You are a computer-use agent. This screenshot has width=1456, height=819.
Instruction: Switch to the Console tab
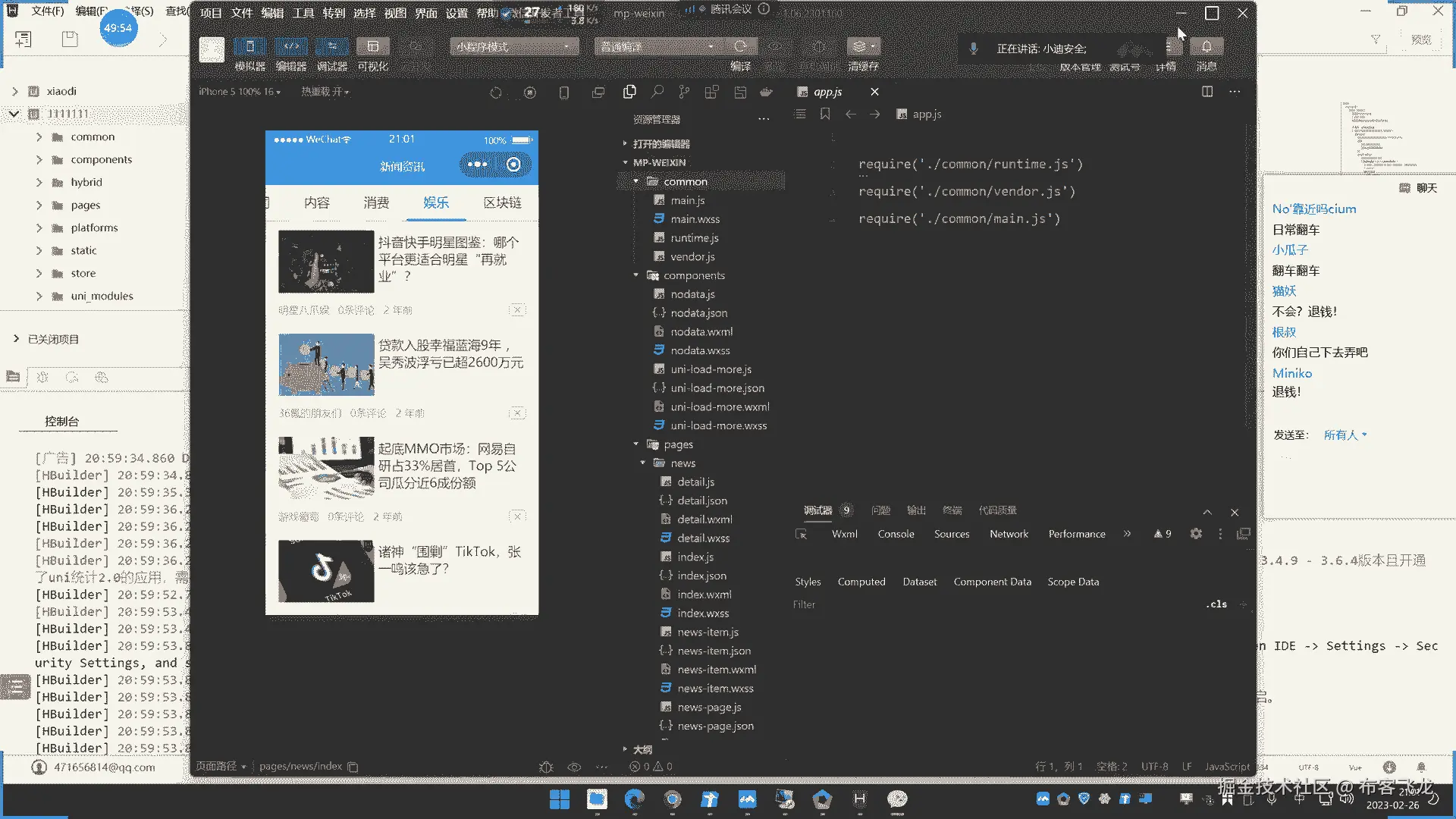(896, 534)
